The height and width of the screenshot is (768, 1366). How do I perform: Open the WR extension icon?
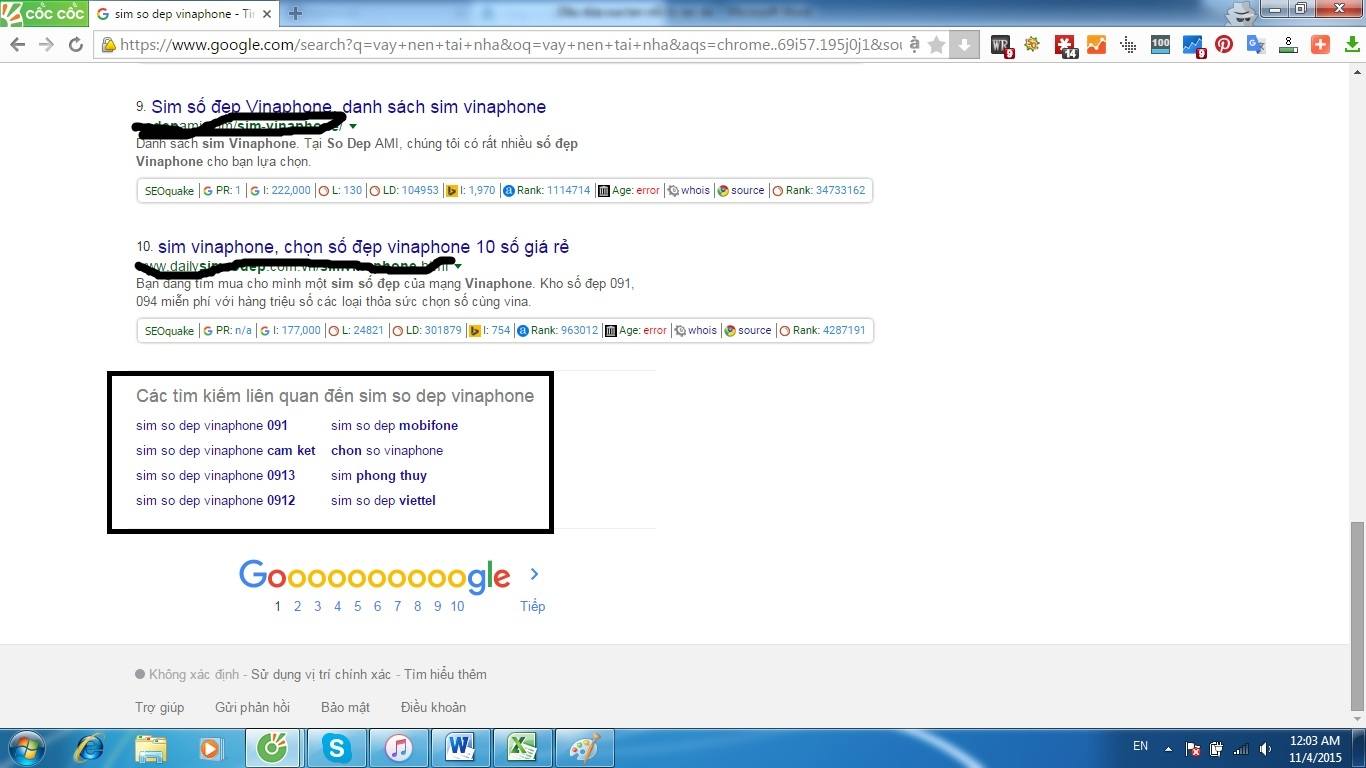[1001, 46]
